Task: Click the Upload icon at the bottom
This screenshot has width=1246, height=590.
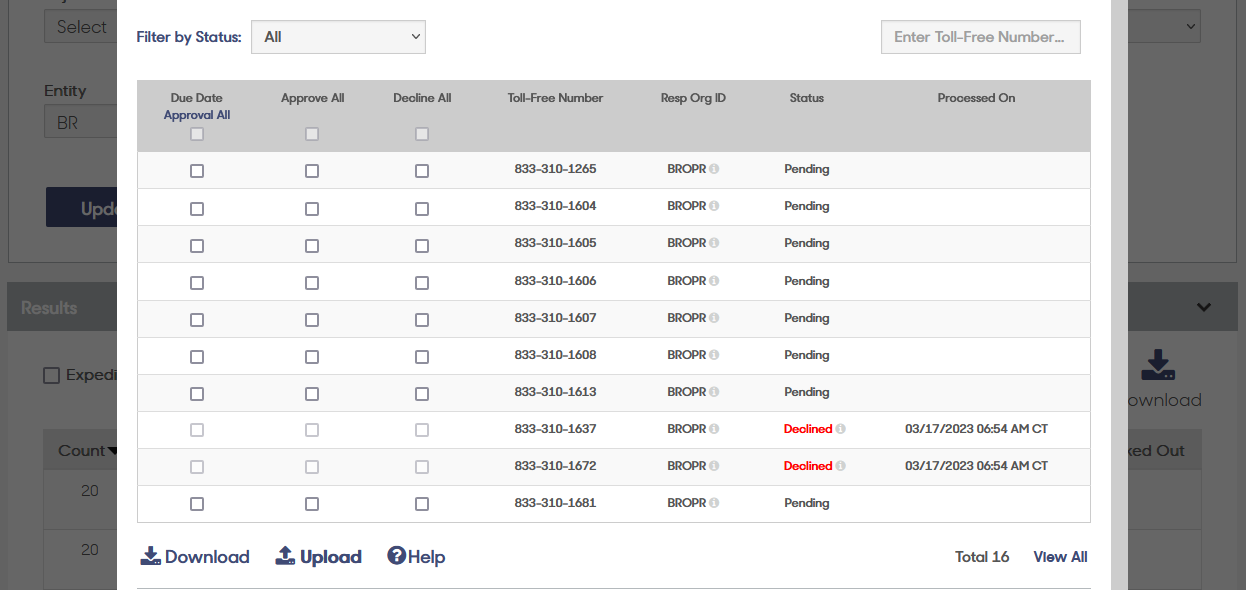Action: point(285,556)
